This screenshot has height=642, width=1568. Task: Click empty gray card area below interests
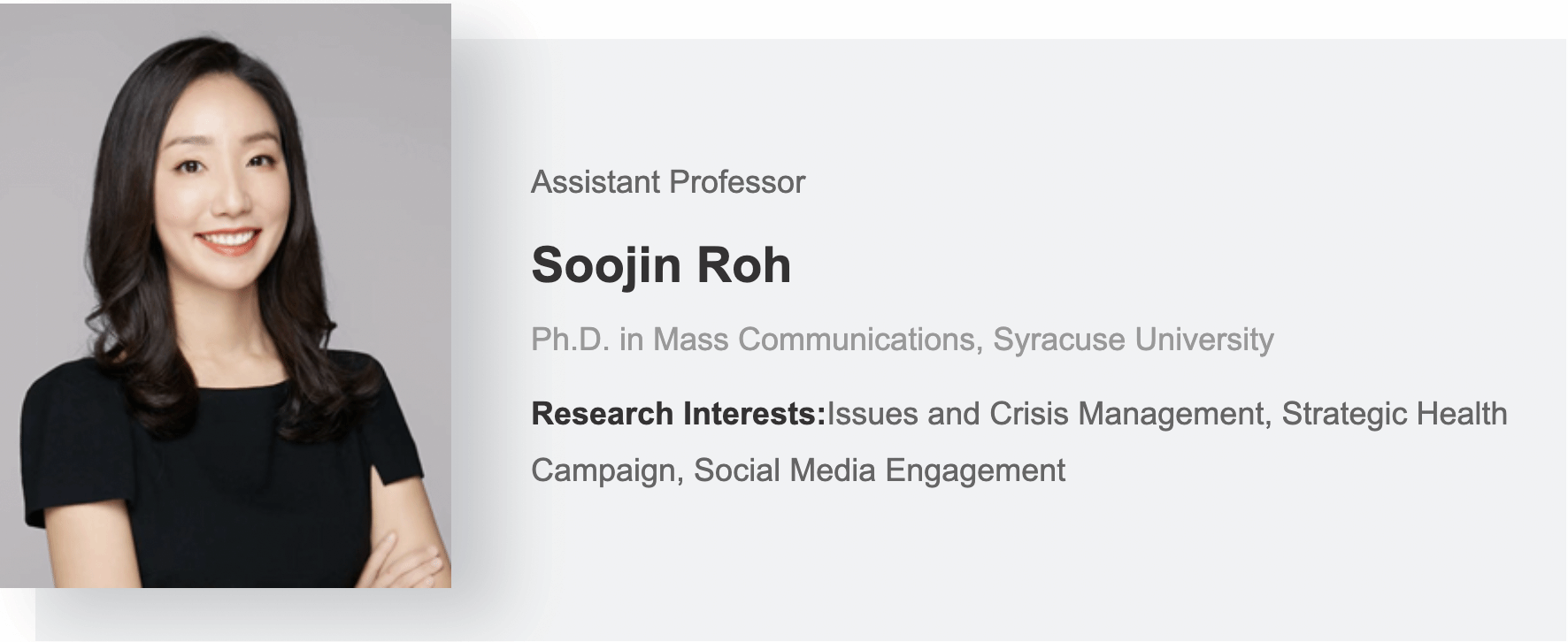pyautogui.click(x=973, y=566)
